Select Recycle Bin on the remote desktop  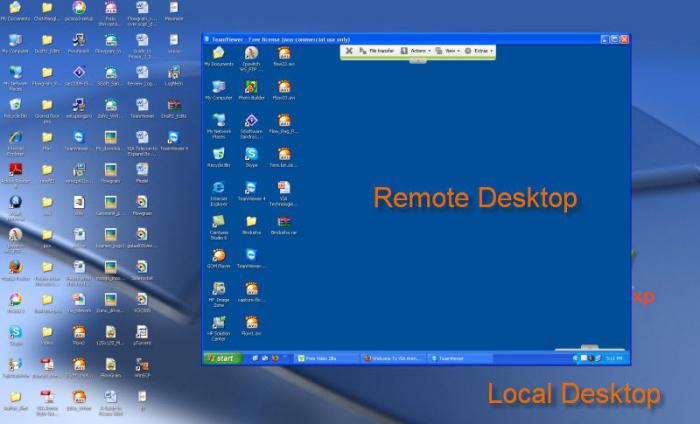(218, 157)
